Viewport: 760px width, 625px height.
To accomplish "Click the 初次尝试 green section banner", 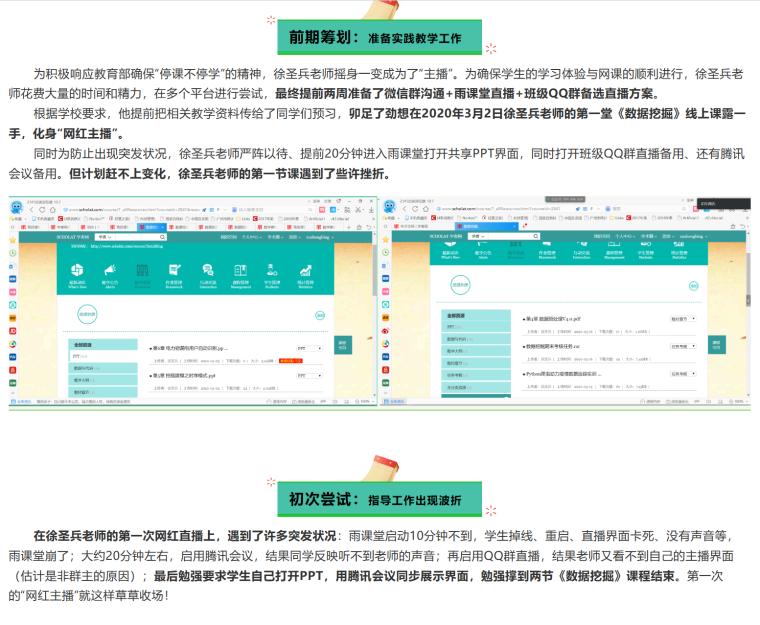I will (381, 499).
